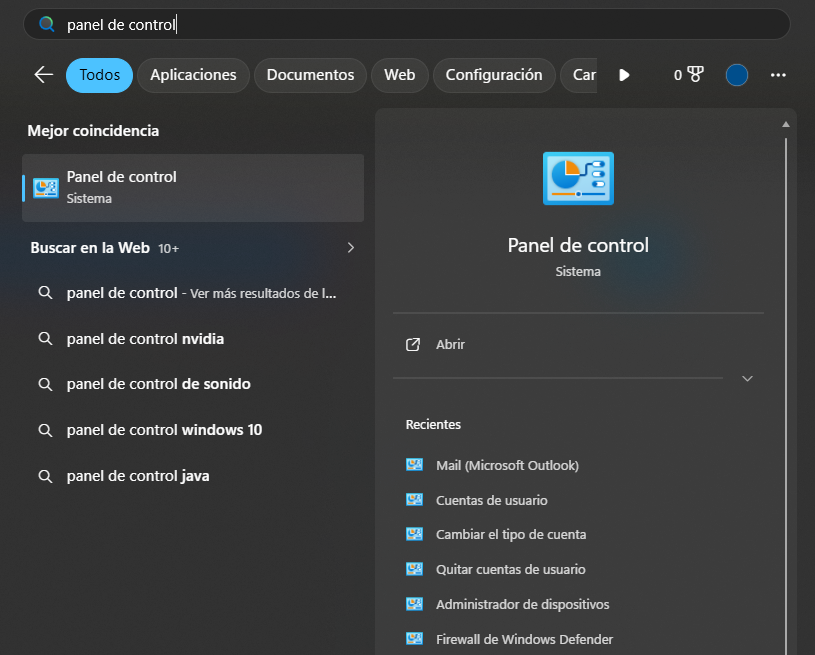Expand more actions chevron below Abrir

[x=747, y=378]
